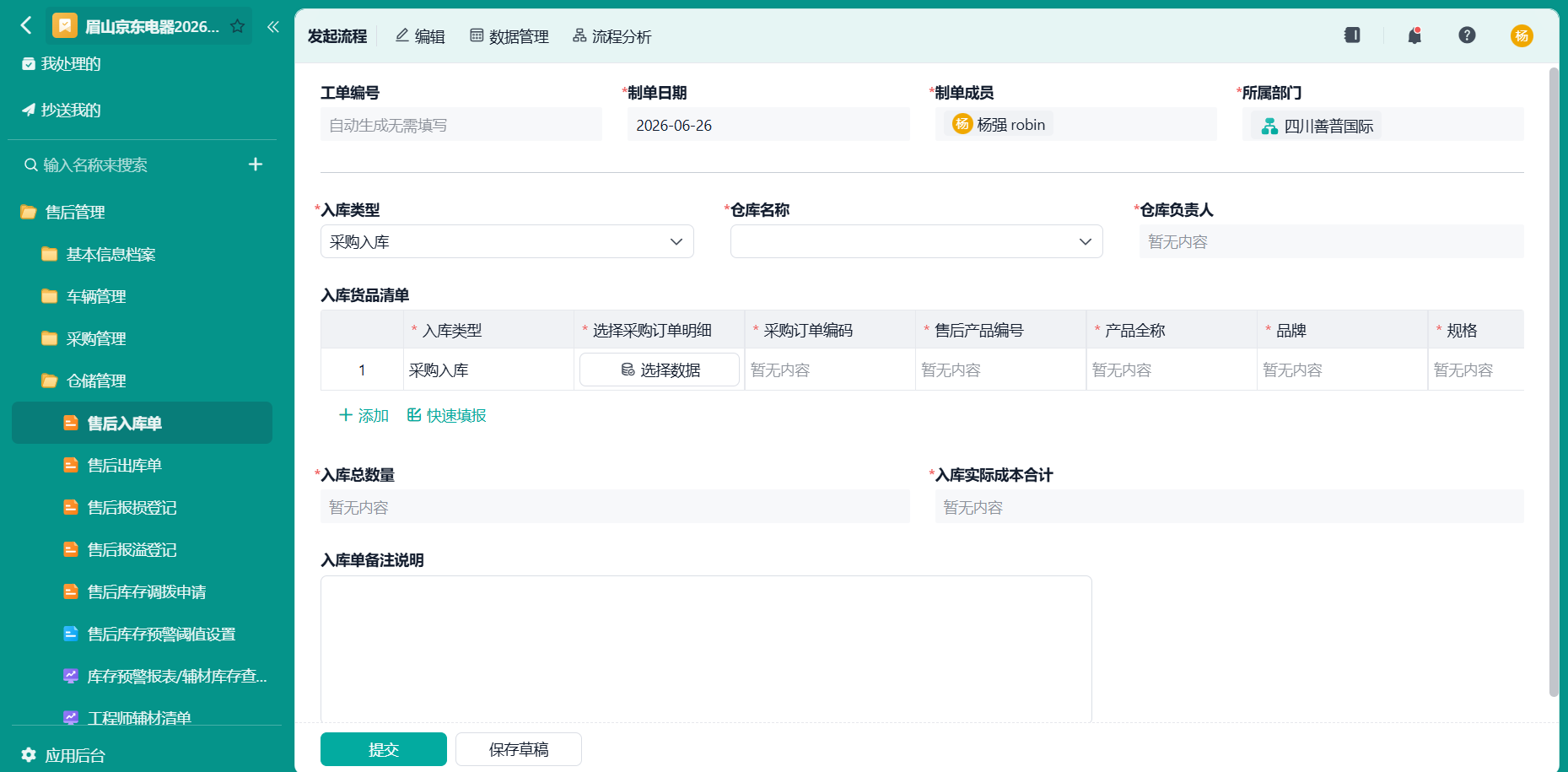Switch to 数据管理 tab

click(509, 36)
